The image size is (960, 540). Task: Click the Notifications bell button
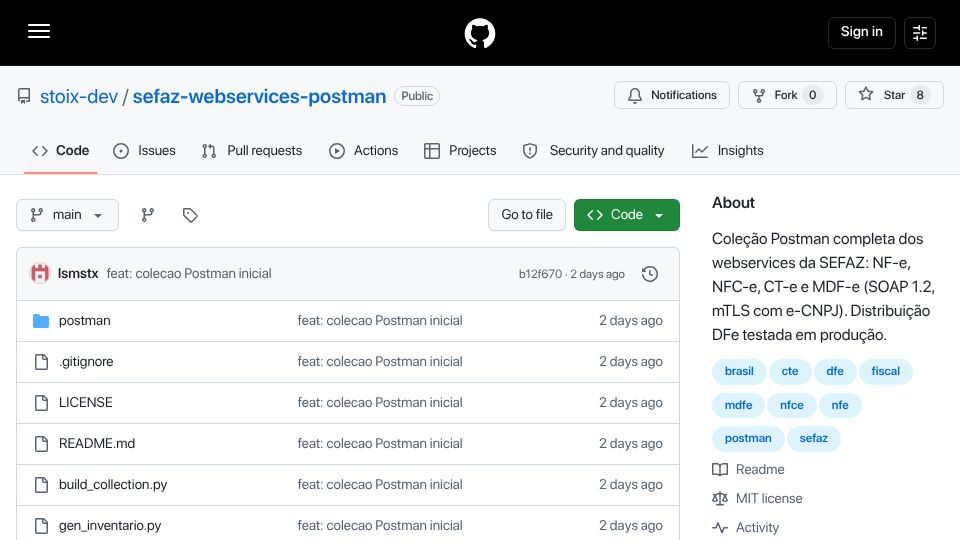[x=672, y=95]
